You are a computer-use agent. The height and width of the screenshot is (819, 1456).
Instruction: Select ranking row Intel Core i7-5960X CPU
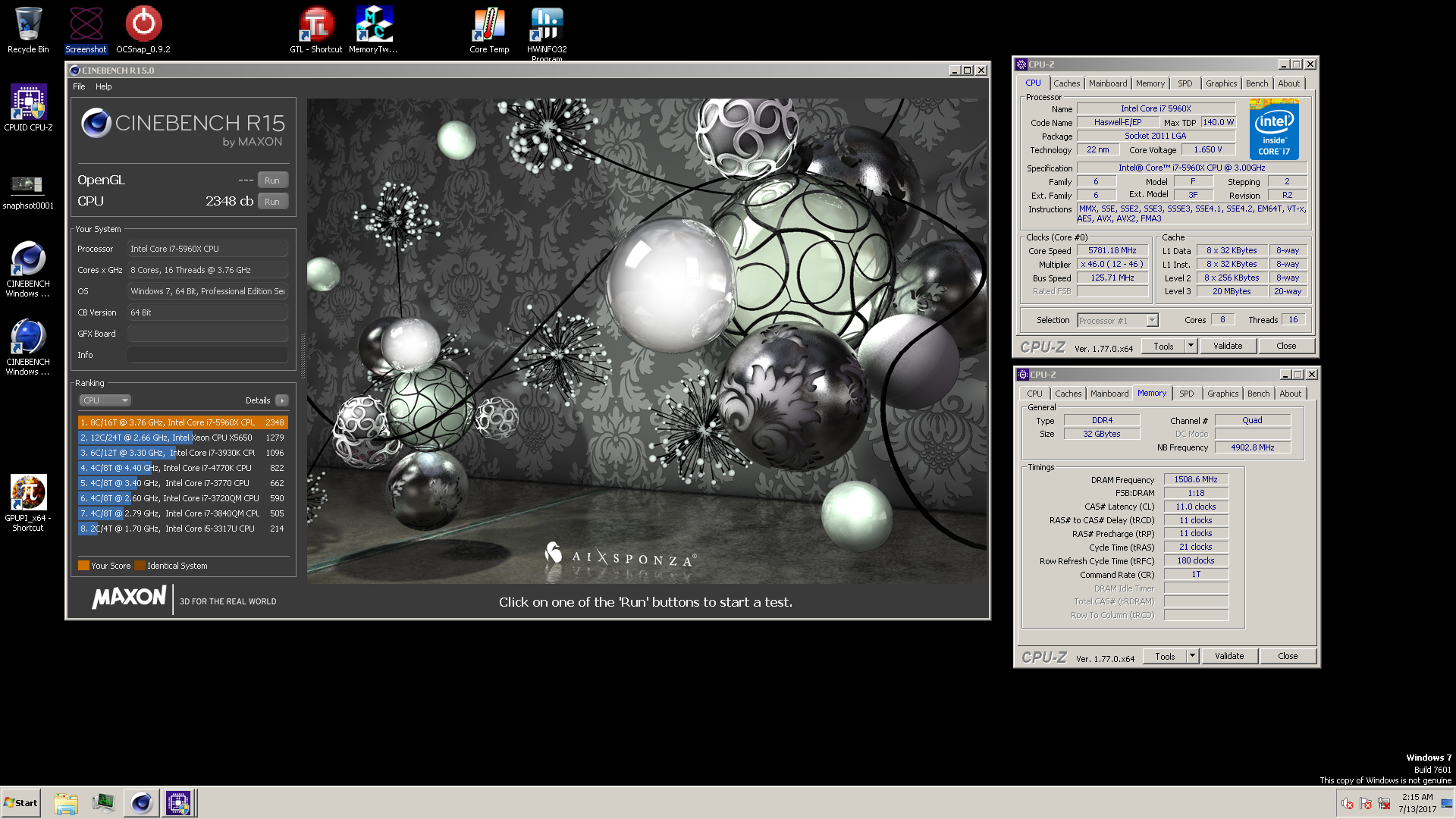click(183, 422)
